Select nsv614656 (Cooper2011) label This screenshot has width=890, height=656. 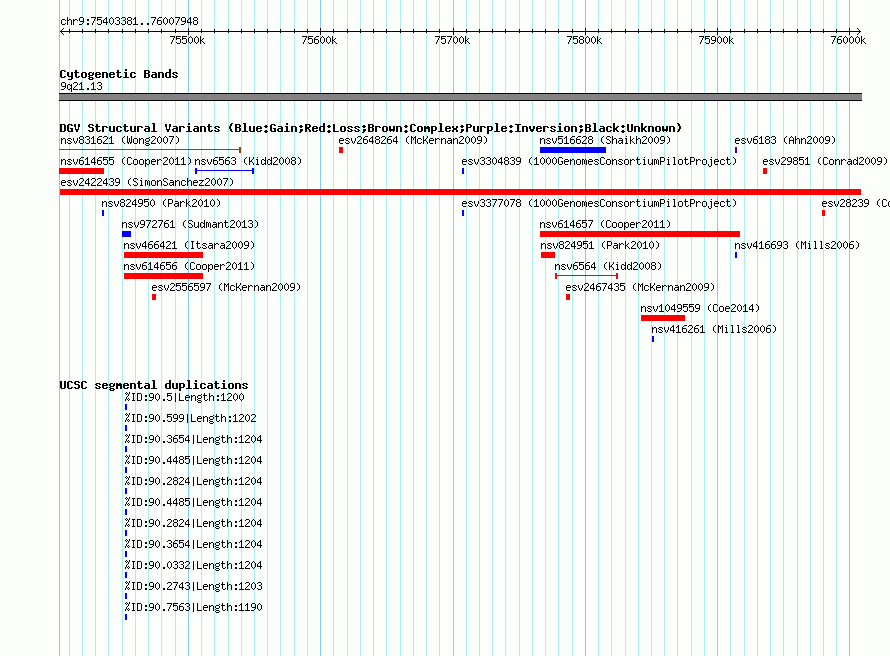(x=189, y=266)
